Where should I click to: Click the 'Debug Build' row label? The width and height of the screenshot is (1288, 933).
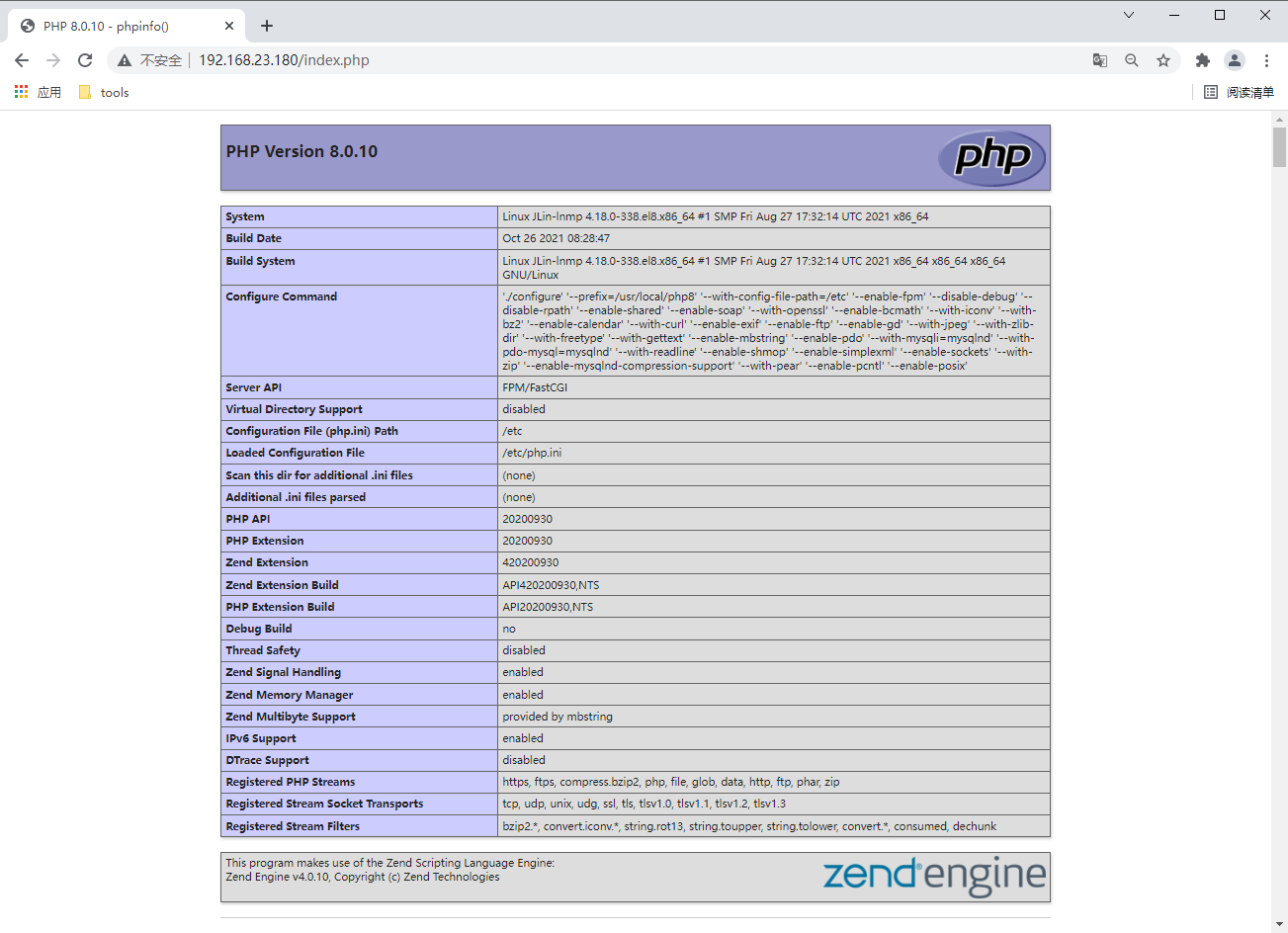point(259,629)
